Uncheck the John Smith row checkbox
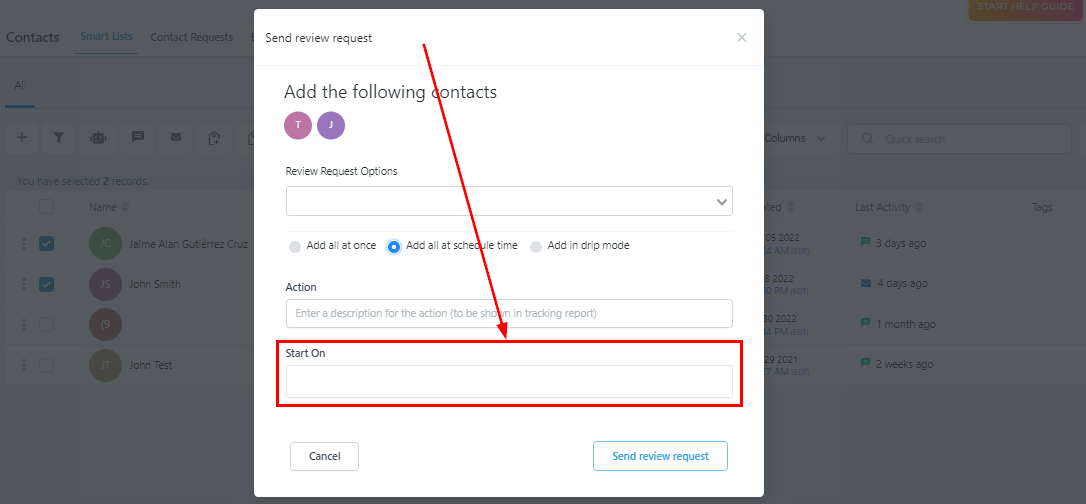The image size is (1086, 504). coord(47,284)
